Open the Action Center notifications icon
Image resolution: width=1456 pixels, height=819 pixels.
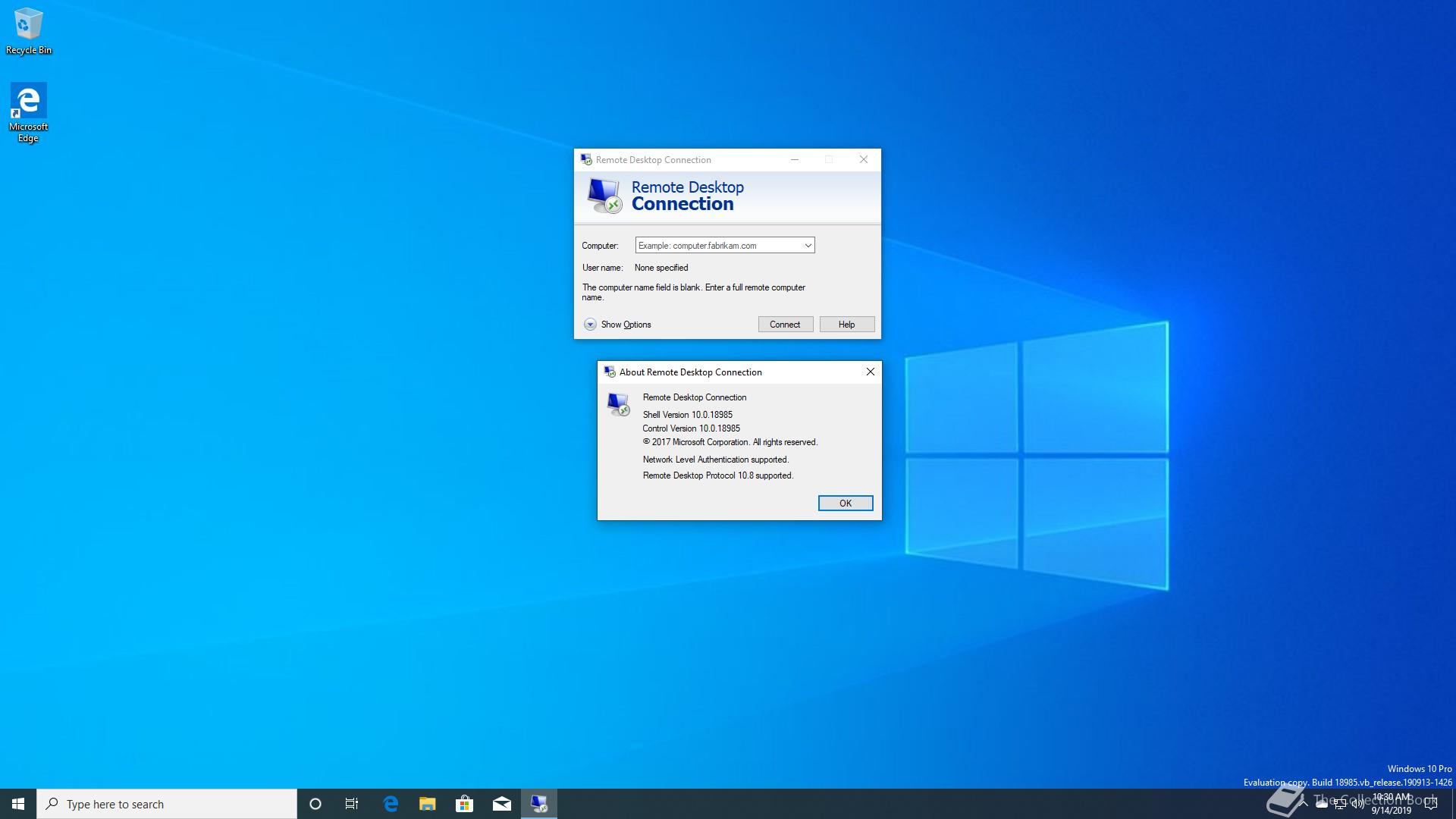[x=1431, y=804]
